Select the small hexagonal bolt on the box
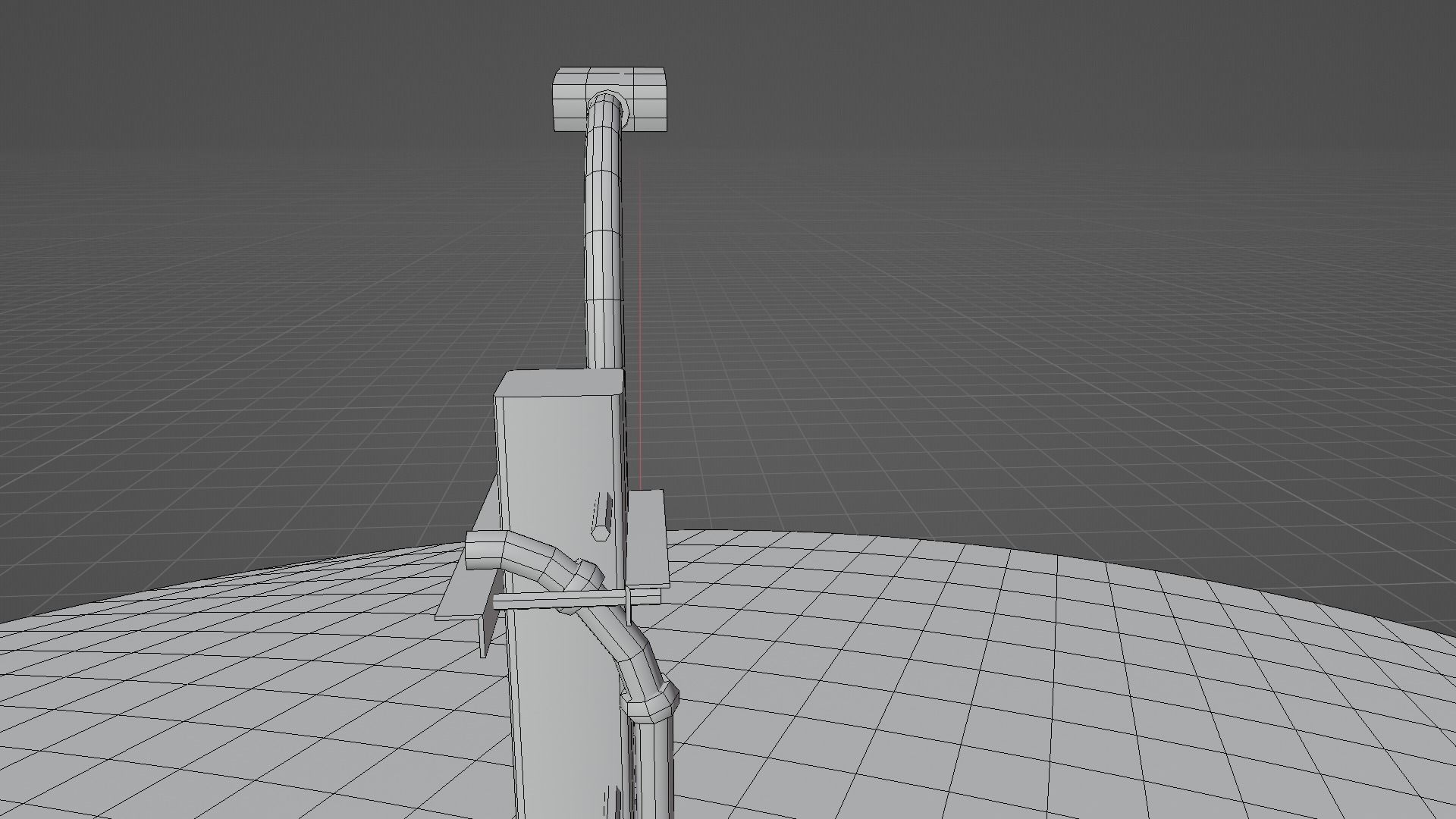The width and height of the screenshot is (1456, 819). pyautogui.click(x=602, y=516)
